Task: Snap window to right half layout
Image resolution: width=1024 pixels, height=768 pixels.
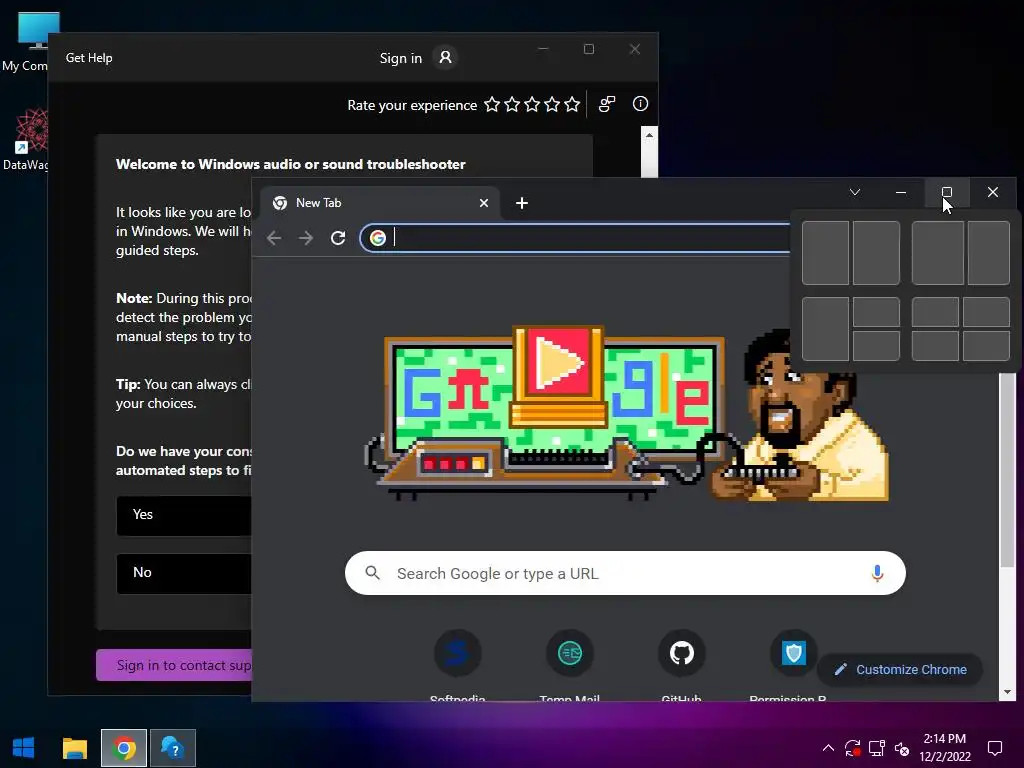Action: point(876,253)
